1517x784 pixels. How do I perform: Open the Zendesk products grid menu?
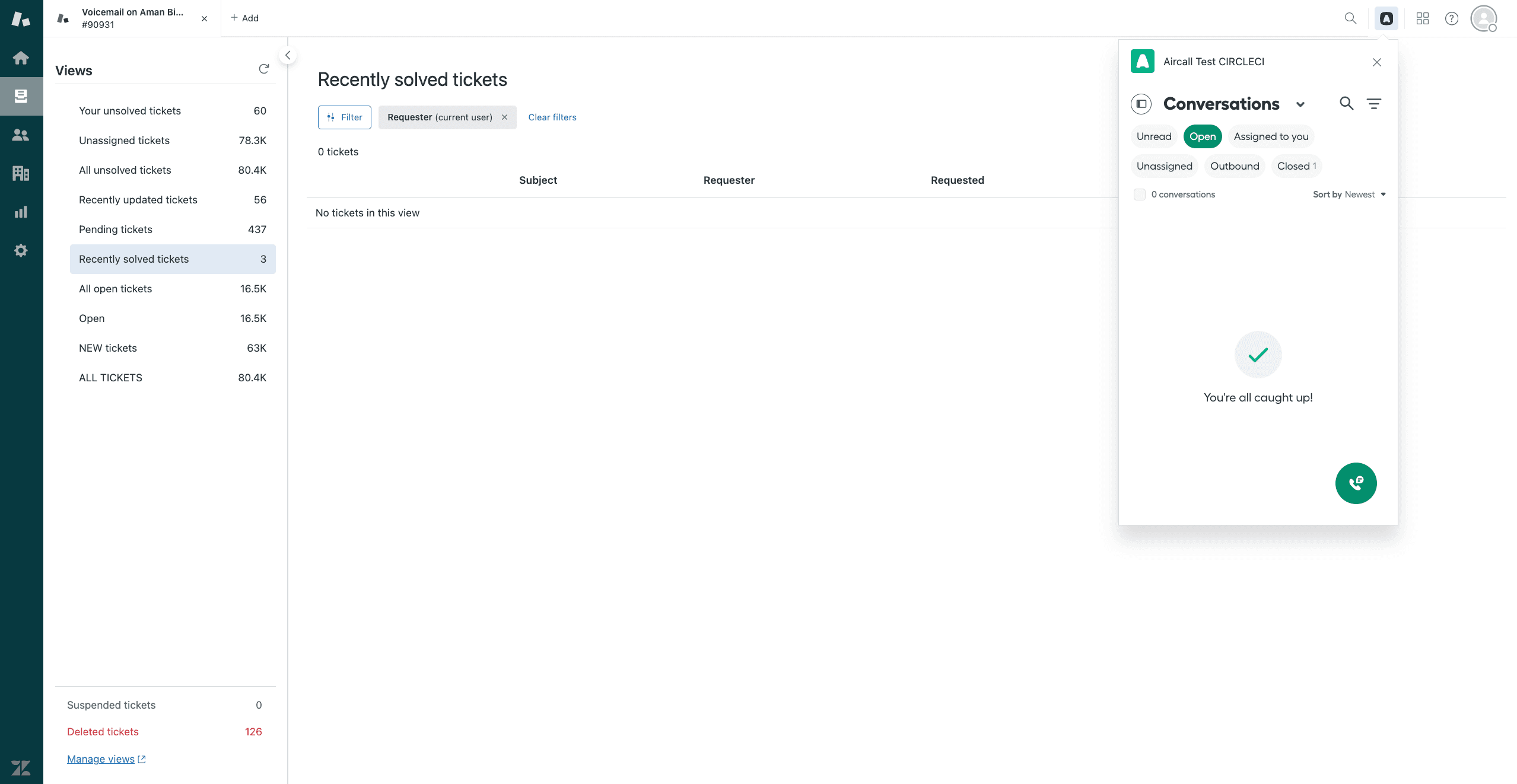click(1421, 18)
